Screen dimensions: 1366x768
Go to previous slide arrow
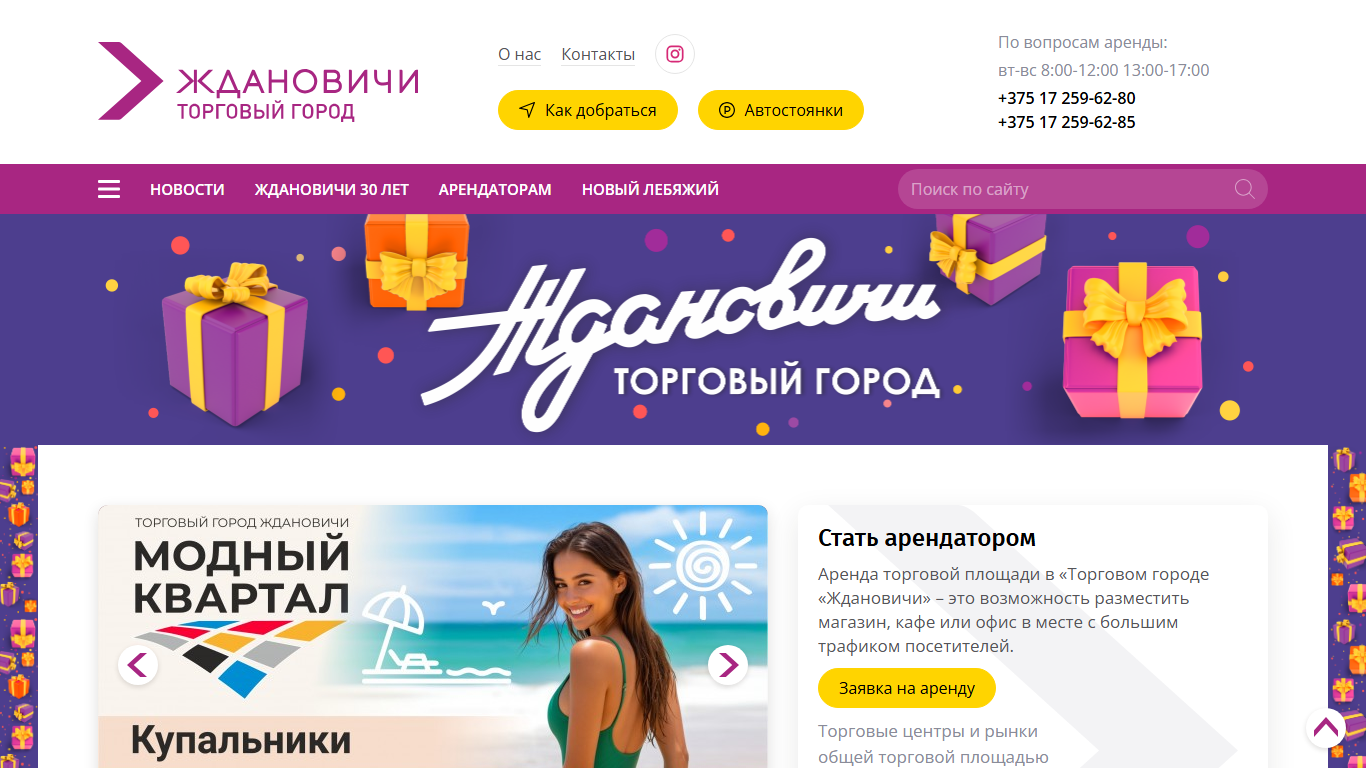coord(138,665)
